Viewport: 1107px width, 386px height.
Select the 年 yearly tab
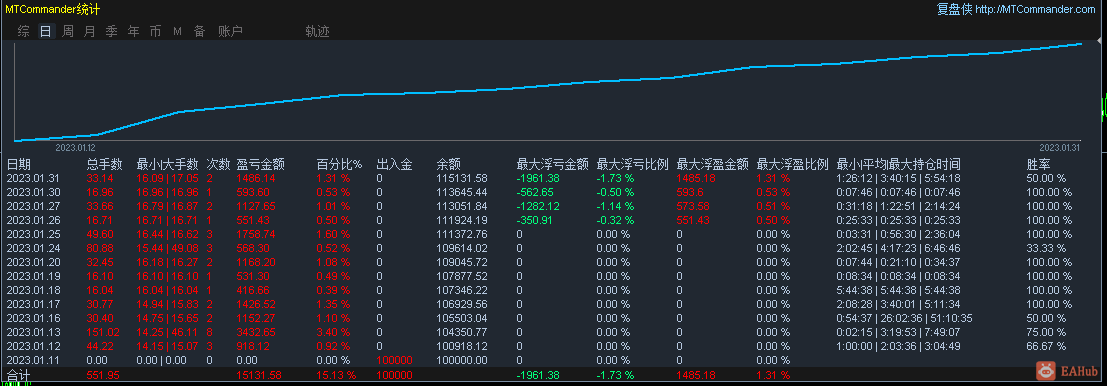pos(133,31)
